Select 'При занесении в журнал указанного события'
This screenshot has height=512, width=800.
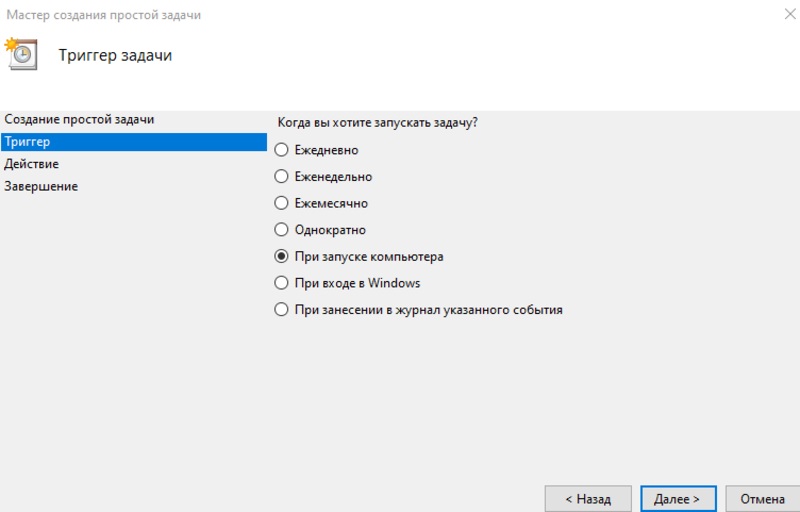tap(282, 310)
